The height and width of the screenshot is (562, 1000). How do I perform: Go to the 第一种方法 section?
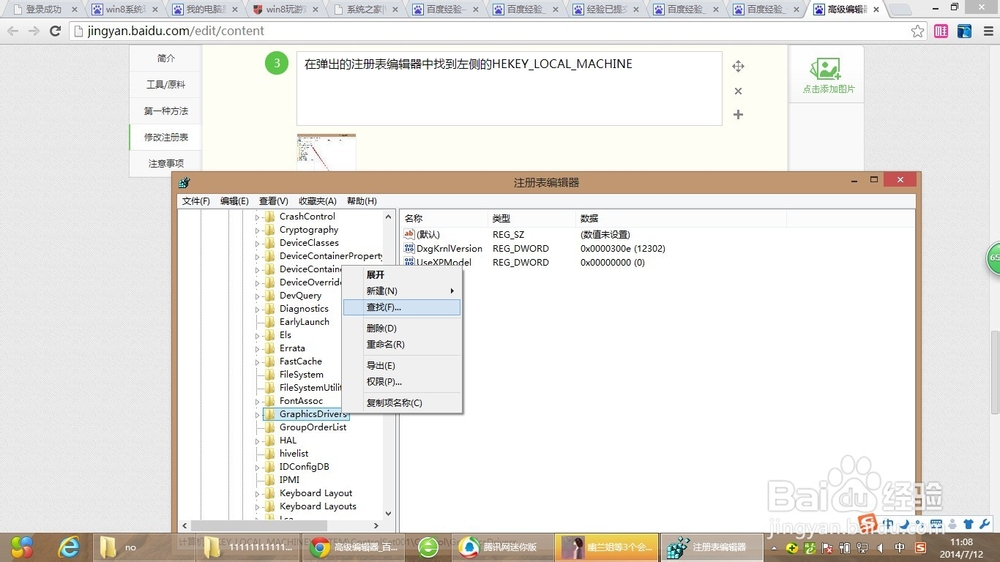[166, 111]
